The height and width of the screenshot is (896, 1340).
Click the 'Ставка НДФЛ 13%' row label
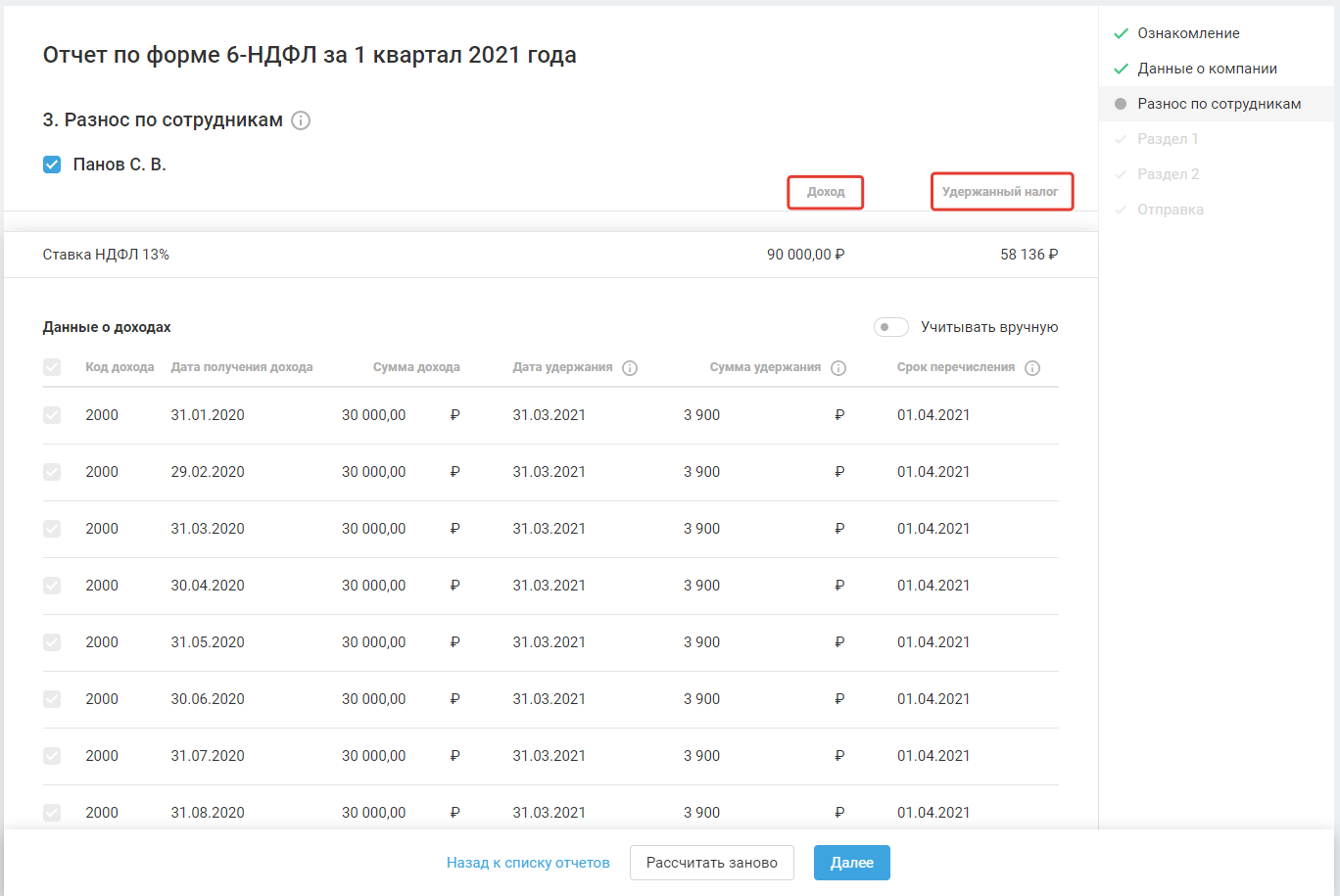106,255
